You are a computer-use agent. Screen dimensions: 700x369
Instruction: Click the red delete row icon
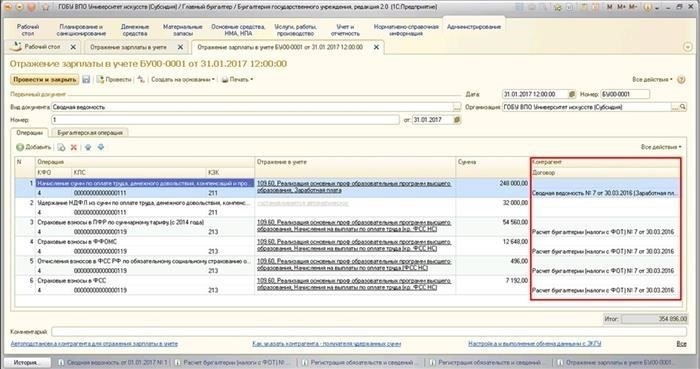[74, 147]
